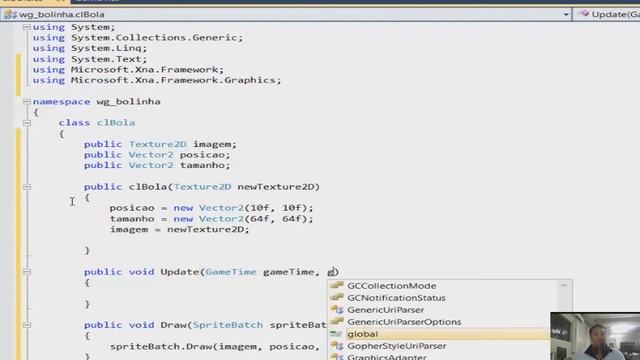Click the global keyword icon
The image size is (640, 360).
point(337,333)
